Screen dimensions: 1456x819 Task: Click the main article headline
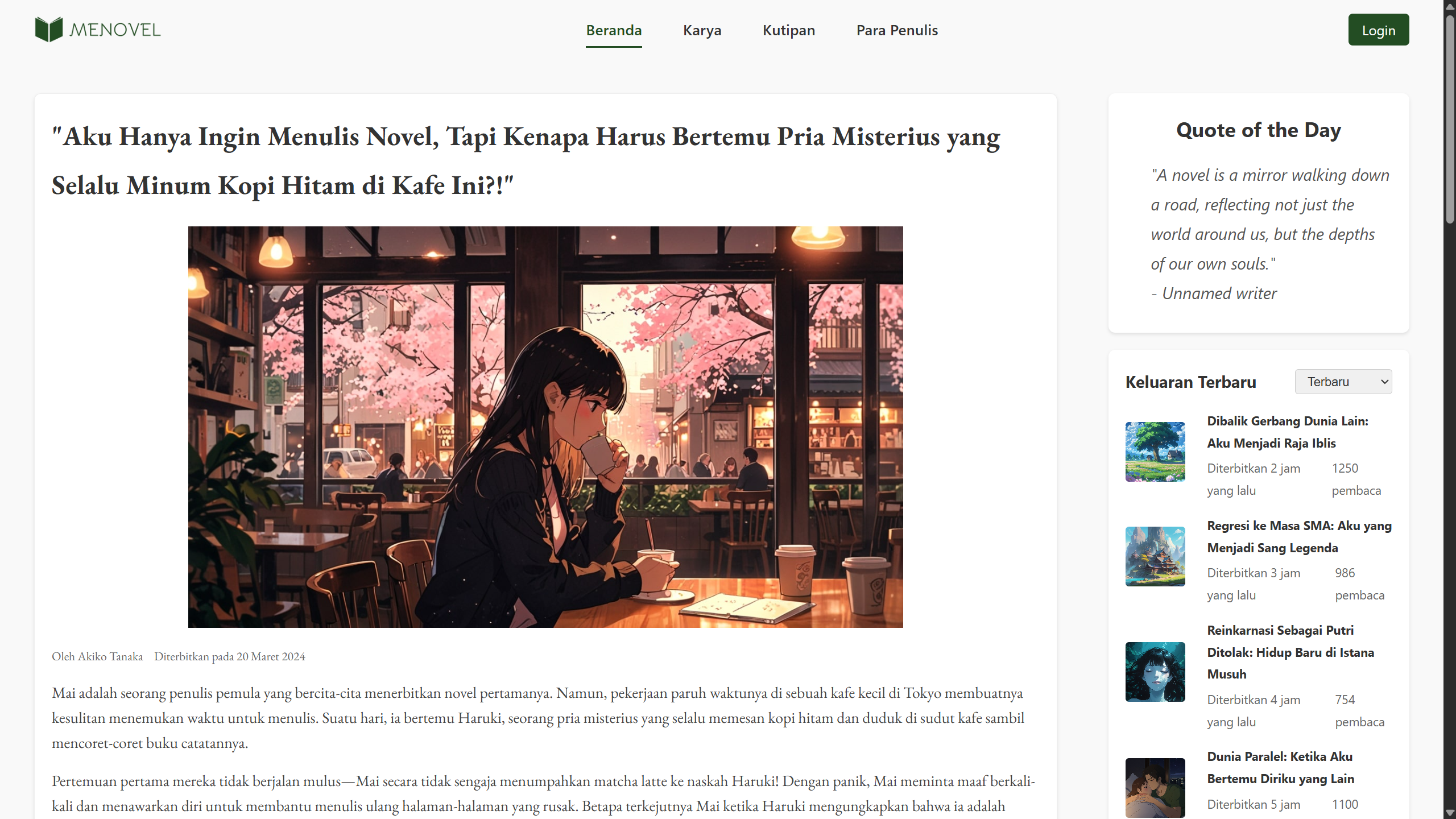pyautogui.click(x=526, y=161)
